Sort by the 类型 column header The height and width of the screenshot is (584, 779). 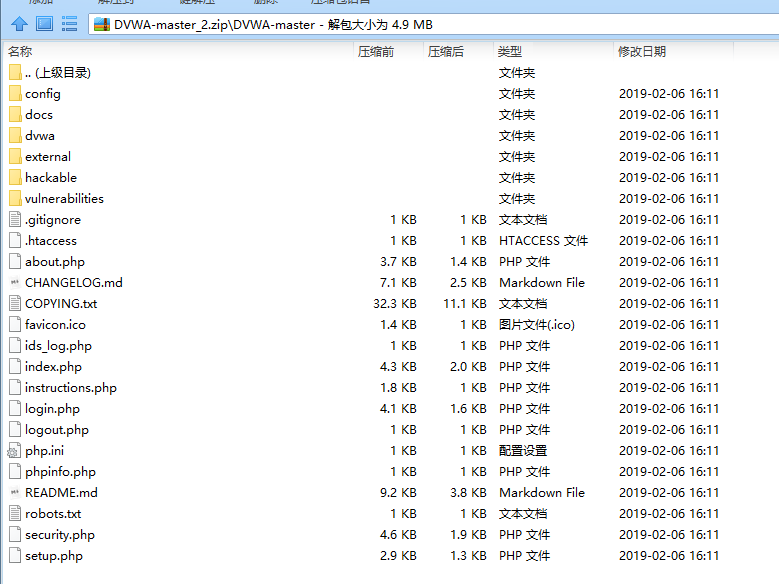[510, 51]
